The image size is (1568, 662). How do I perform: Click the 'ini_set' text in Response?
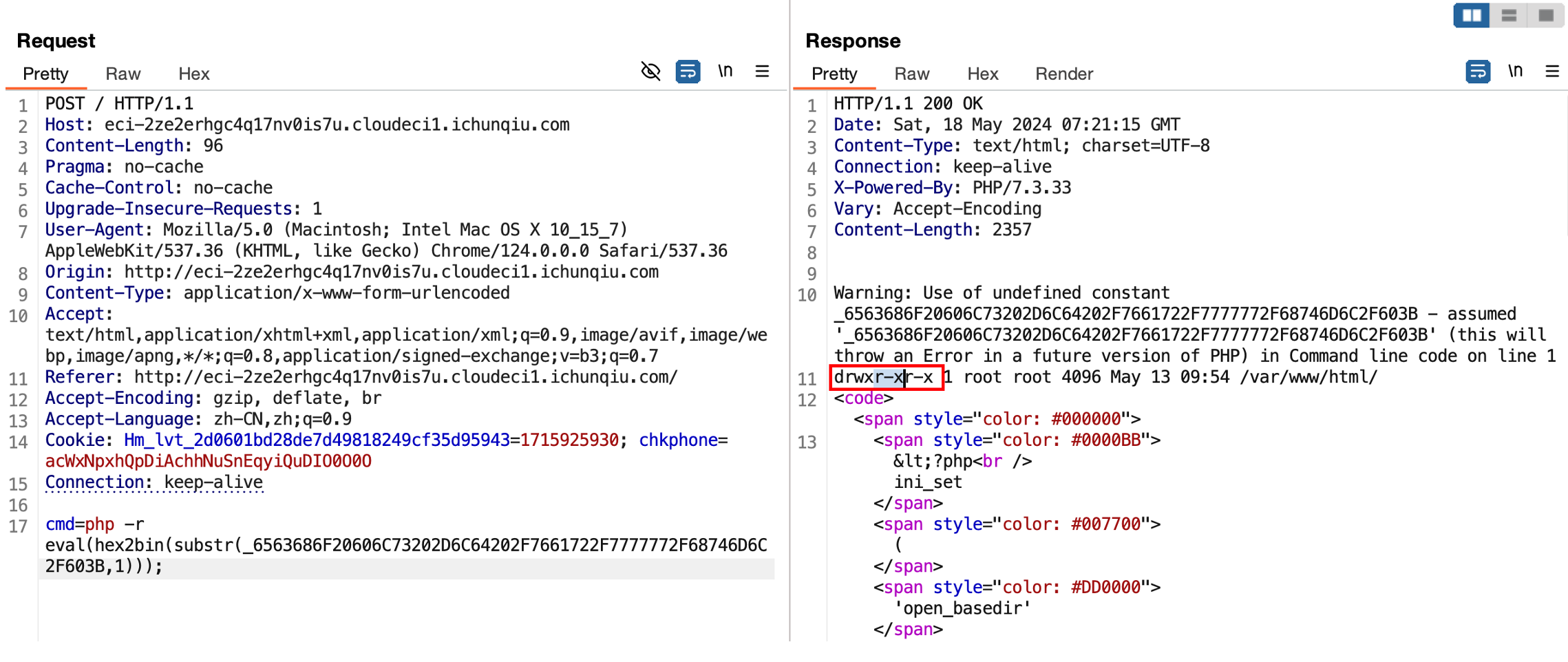(928, 482)
